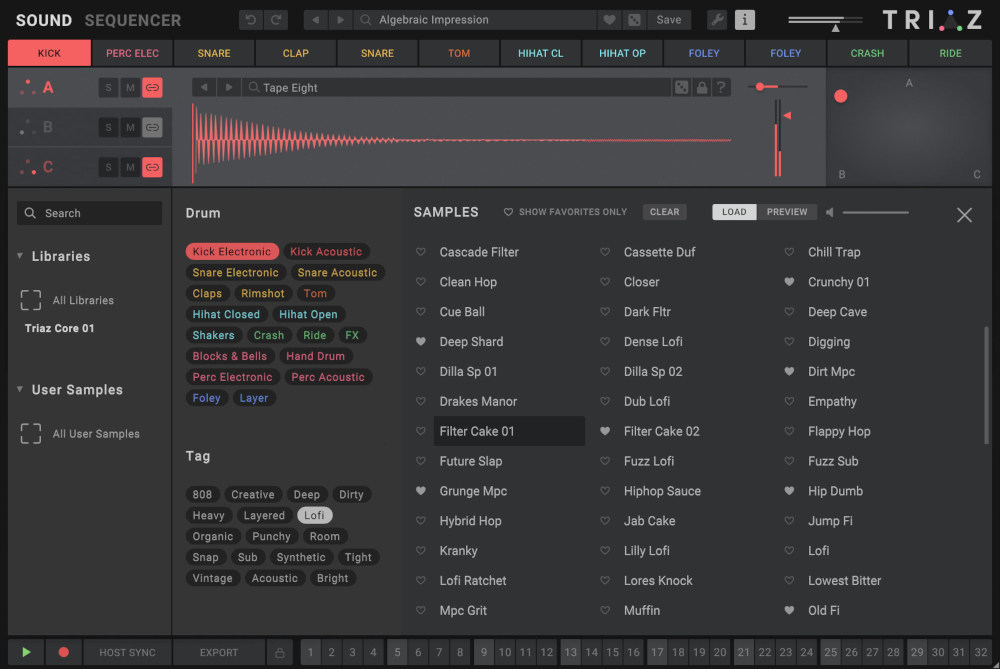Click inside the library search field
1000x669 pixels.
point(89,213)
